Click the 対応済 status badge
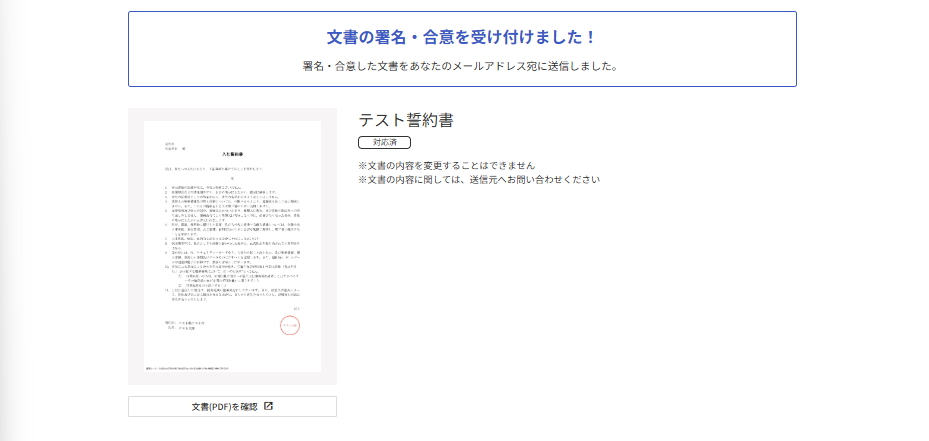929x441 pixels. point(385,142)
